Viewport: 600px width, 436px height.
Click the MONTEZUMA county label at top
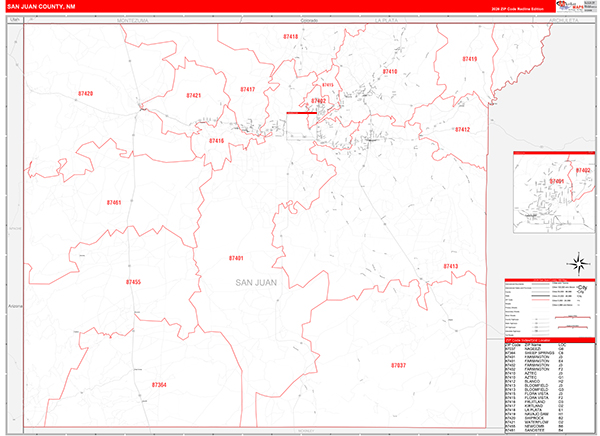click(x=132, y=20)
